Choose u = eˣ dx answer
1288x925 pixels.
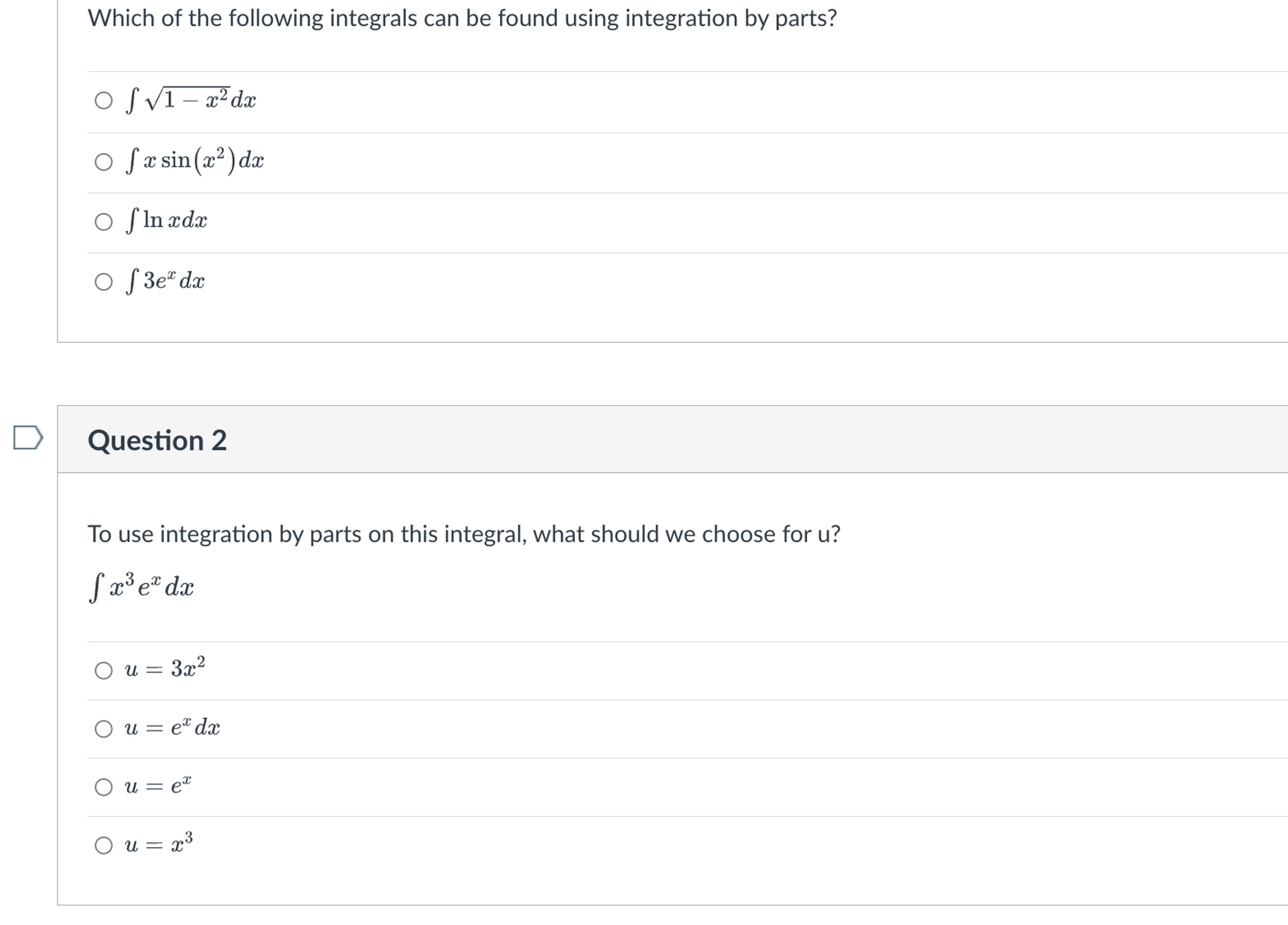click(104, 729)
